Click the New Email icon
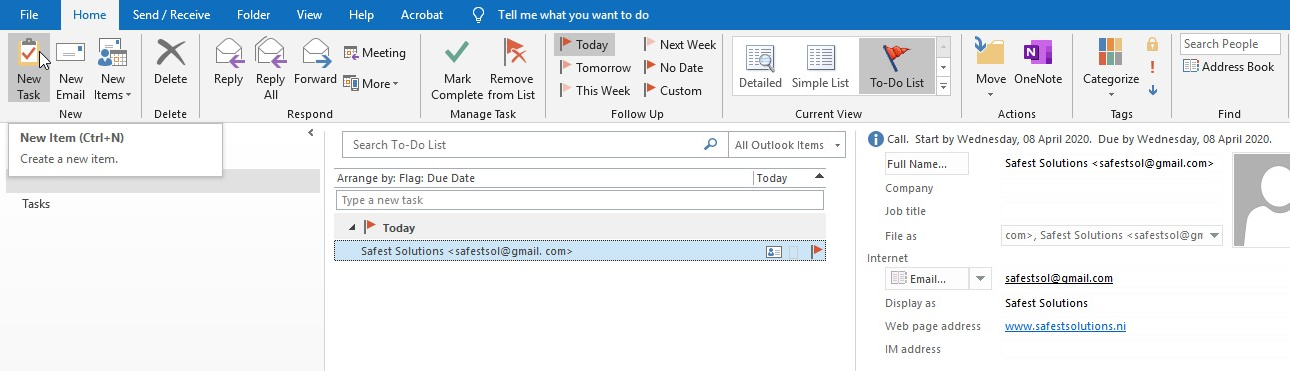This screenshot has width=1290, height=371. [70, 68]
